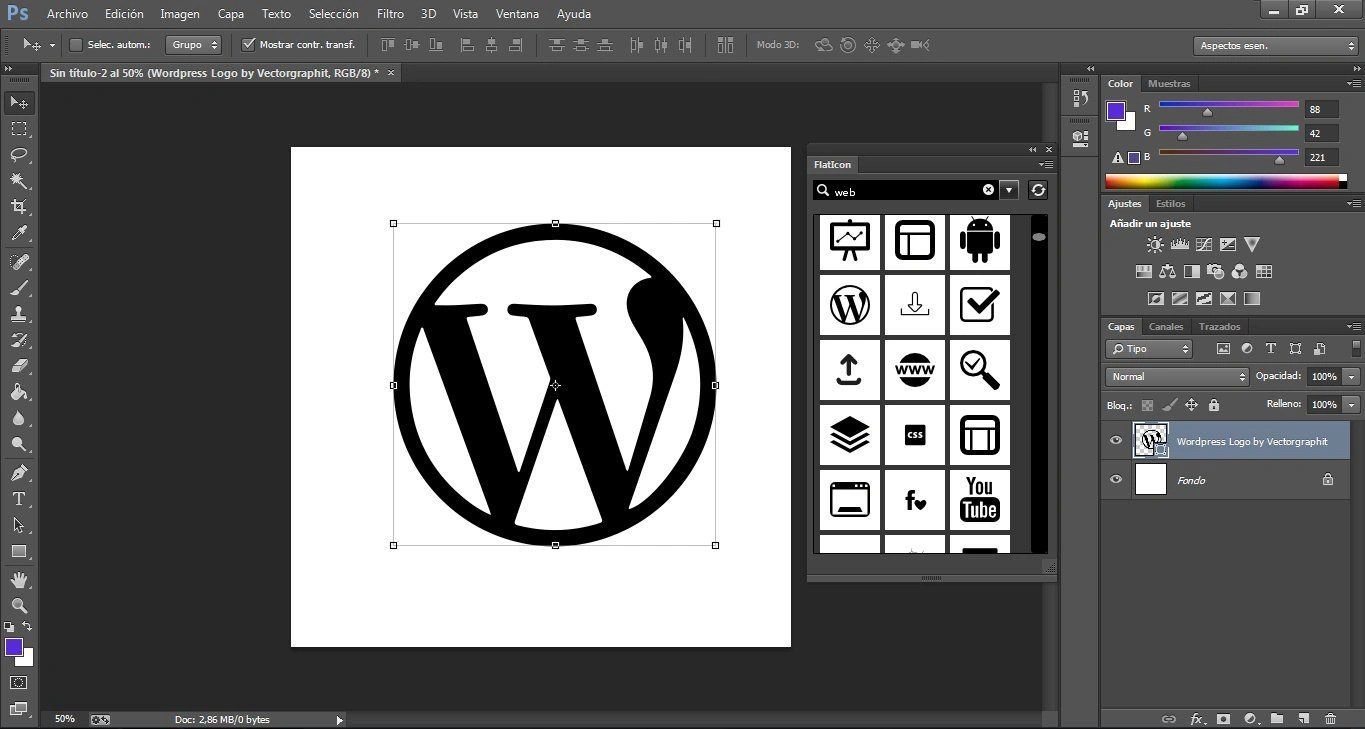Screen dimensions: 1365x729
Task: Toggle lock image pixels brush icon
Action: point(1169,405)
